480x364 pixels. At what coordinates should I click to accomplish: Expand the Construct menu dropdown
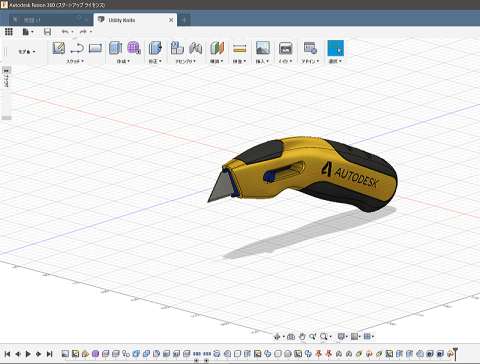click(x=217, y=61)
